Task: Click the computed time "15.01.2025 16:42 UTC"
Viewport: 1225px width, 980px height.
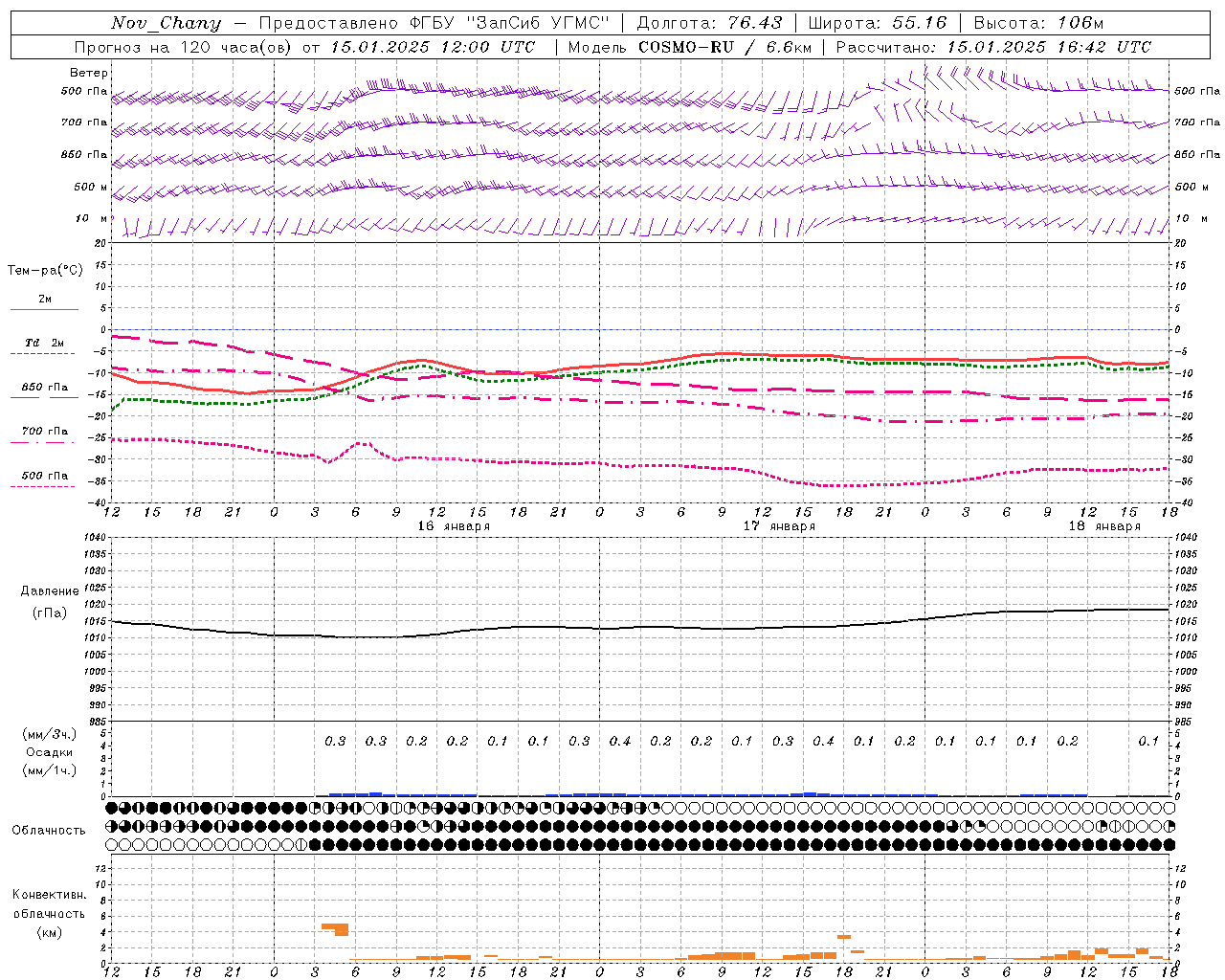Action: 1049,47
